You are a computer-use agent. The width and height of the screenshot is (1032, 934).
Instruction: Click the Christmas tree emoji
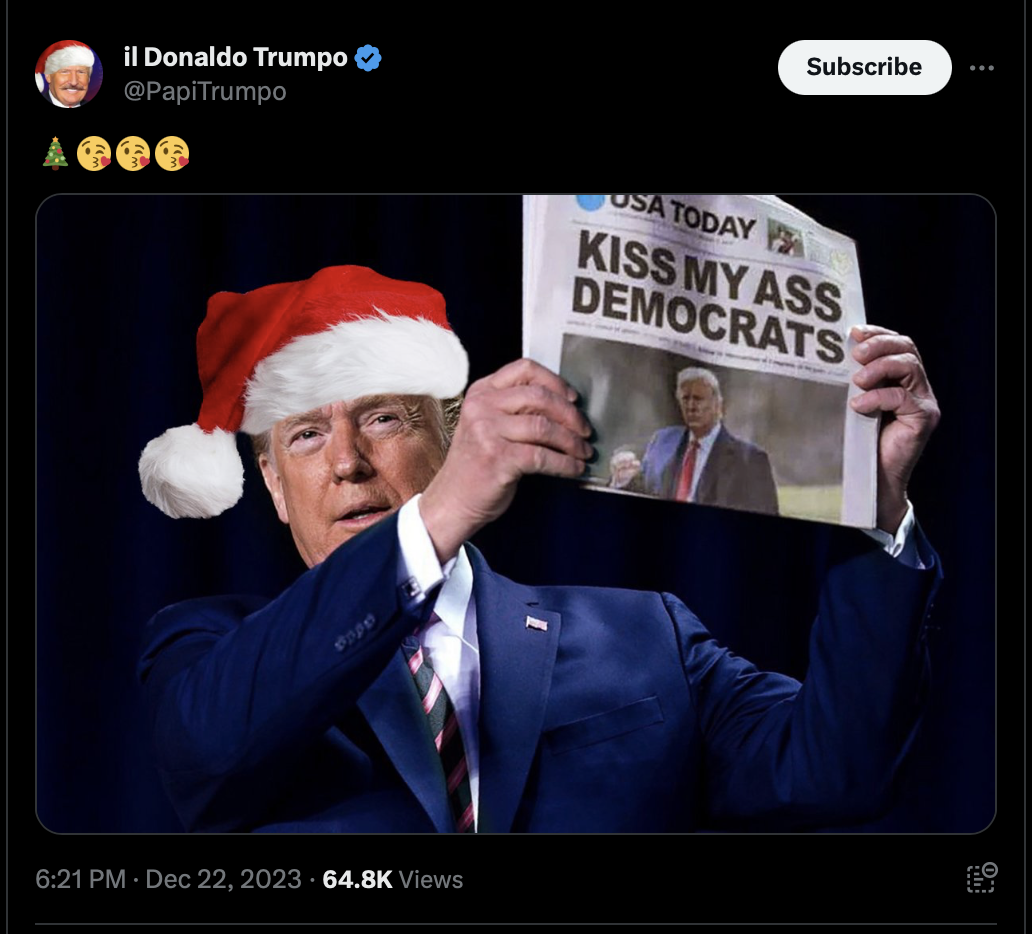[55, 153]
